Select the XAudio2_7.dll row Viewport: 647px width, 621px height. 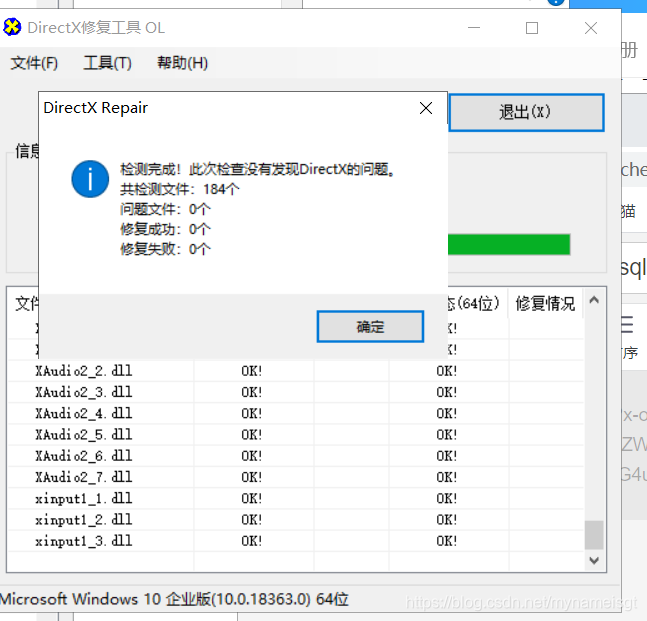295,477
